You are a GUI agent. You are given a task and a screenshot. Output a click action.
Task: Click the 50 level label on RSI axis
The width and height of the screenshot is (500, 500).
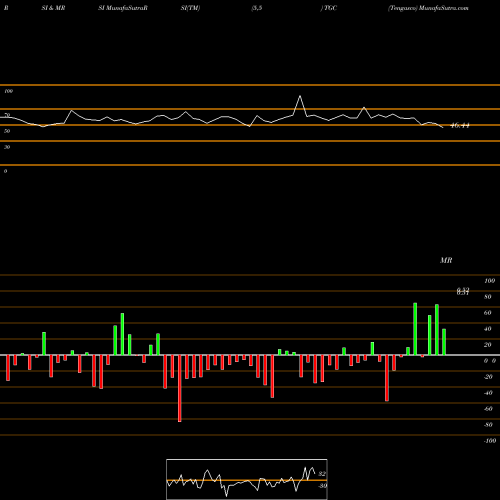(7, 131)
